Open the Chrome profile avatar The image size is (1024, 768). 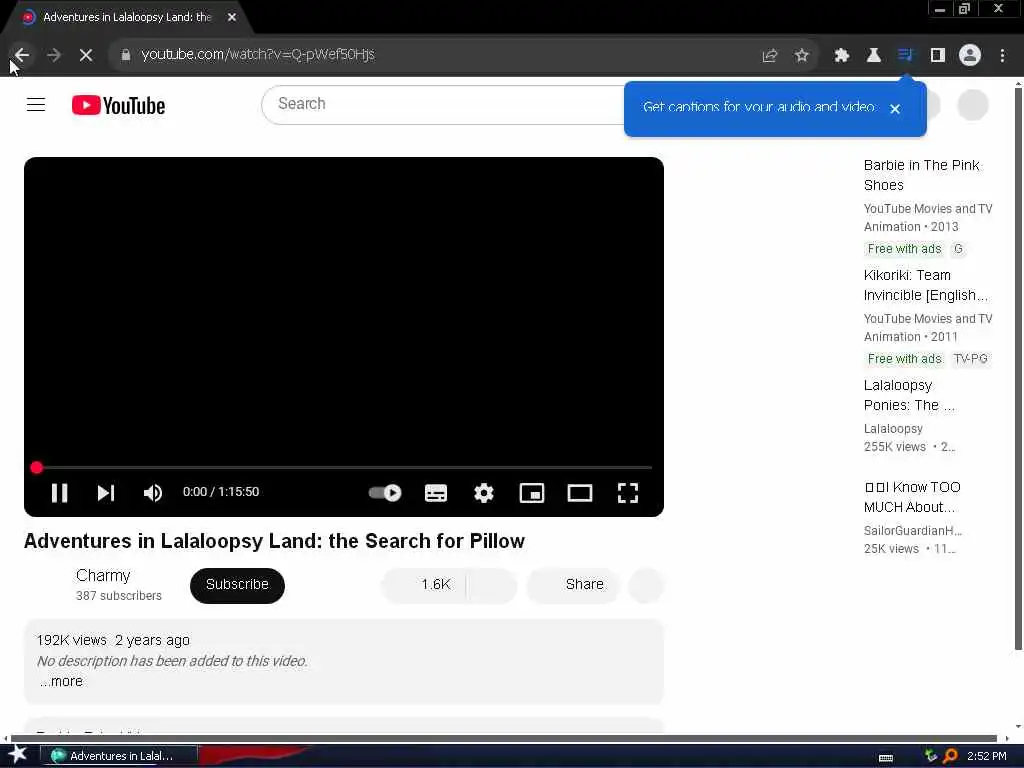pos(970,56)
